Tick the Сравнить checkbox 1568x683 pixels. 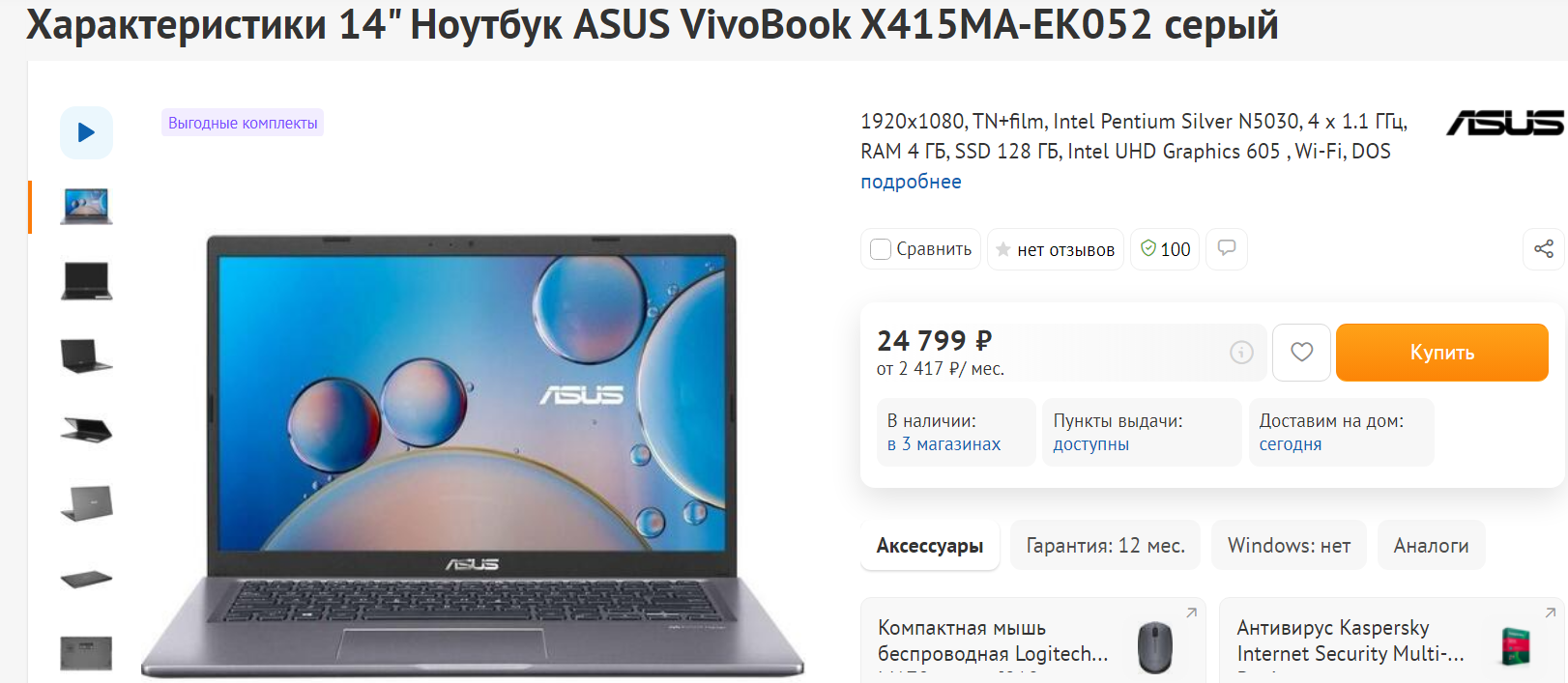coord(881,249)
